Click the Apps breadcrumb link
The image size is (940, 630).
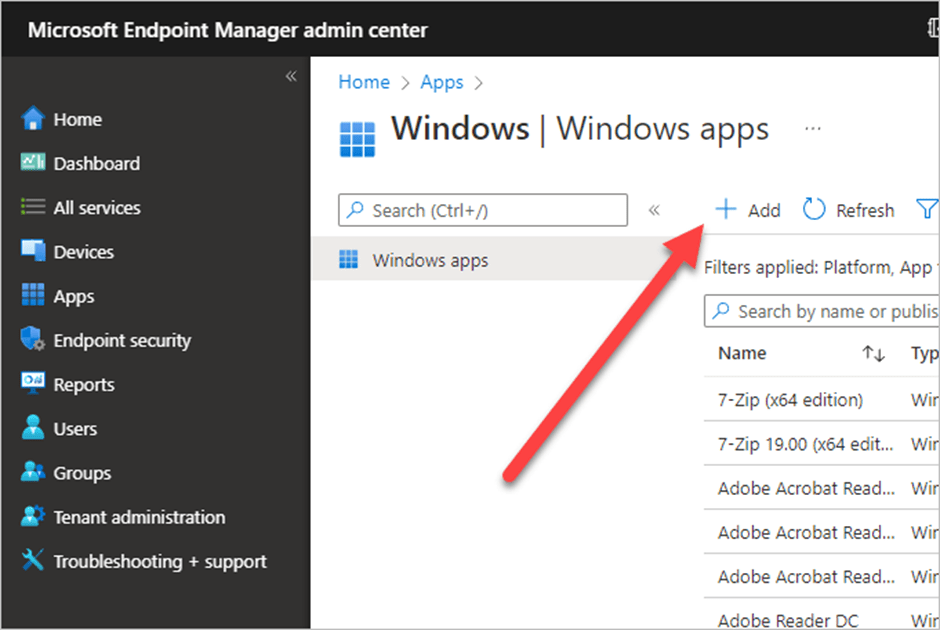tap(442, 82)
